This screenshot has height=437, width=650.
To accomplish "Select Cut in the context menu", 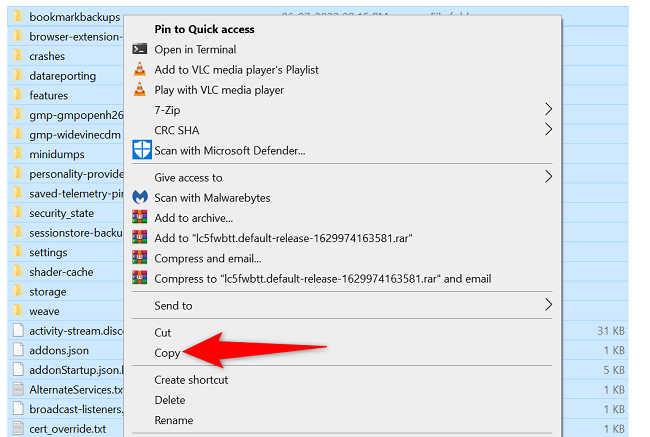I will [x=163, y=332].
